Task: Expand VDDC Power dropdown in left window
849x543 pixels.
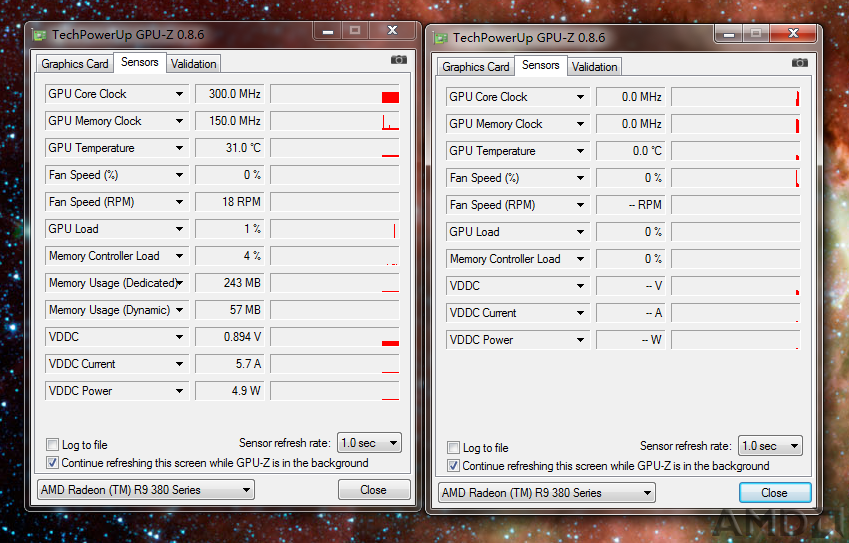Action: (179, 391)
